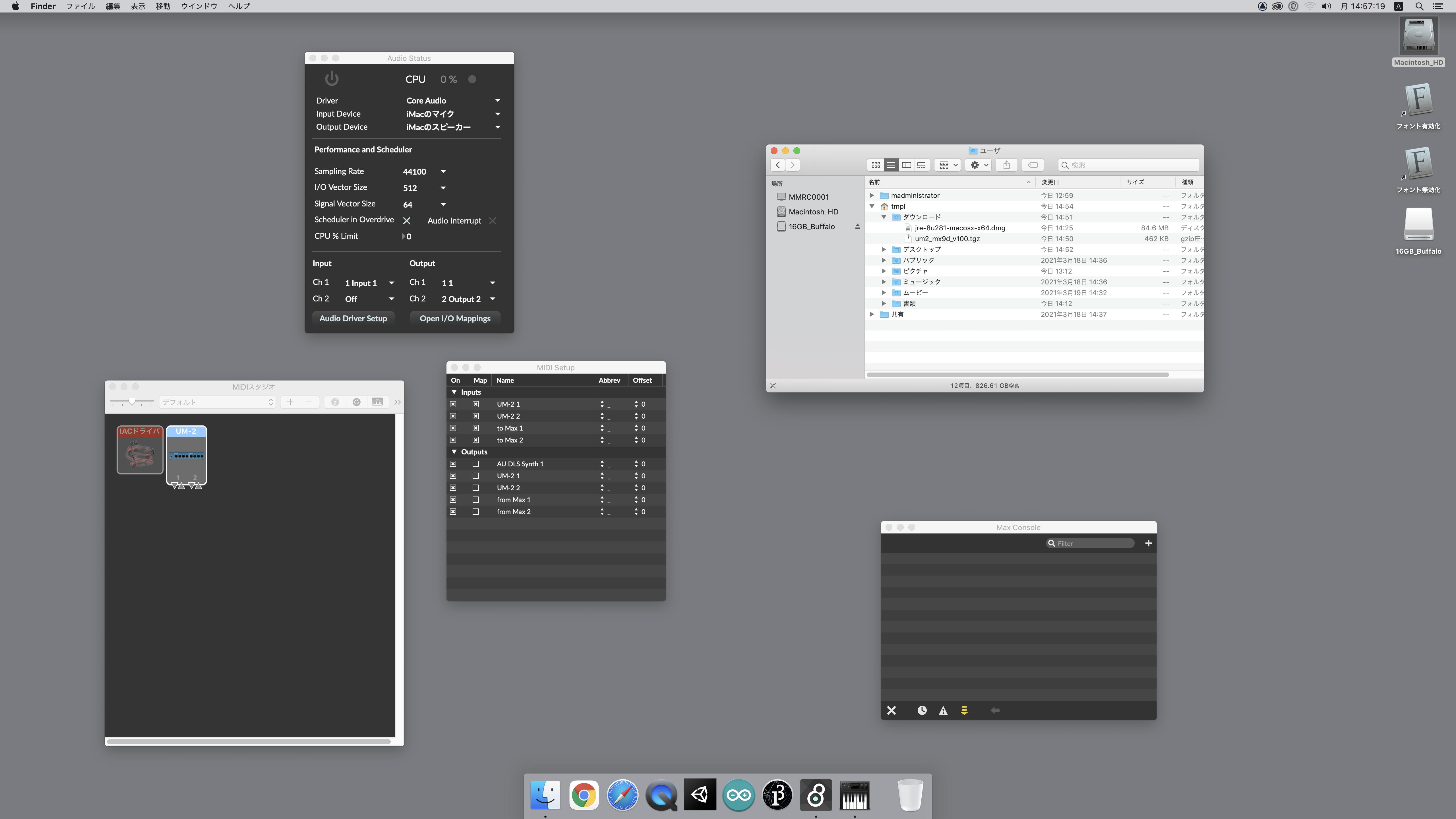Open the ウインドウ menu in the menu bar
Viewport: 1456px width, 819px height.
(199, 6)
